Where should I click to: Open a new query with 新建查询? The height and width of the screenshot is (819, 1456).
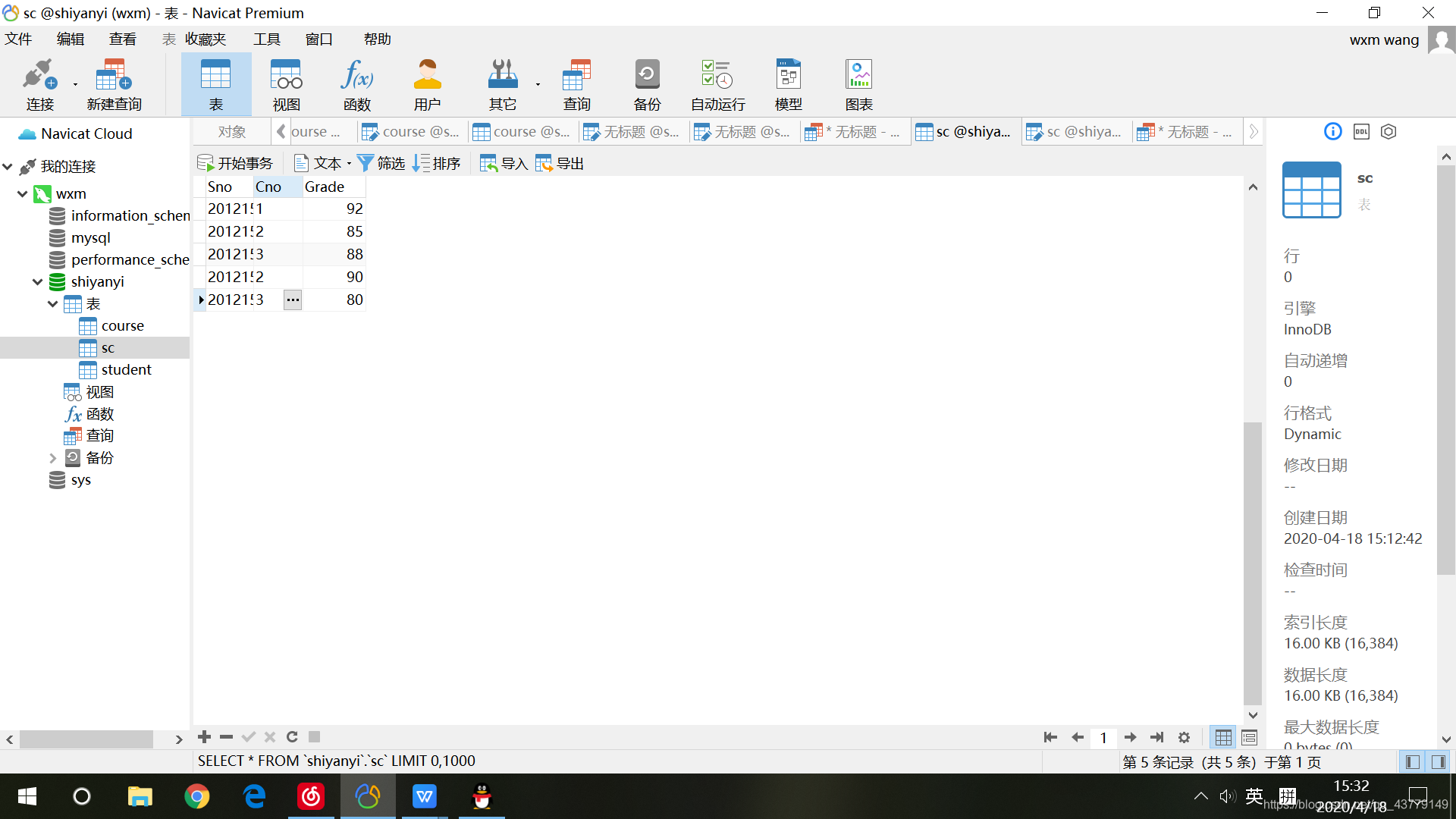pos(114,83)
